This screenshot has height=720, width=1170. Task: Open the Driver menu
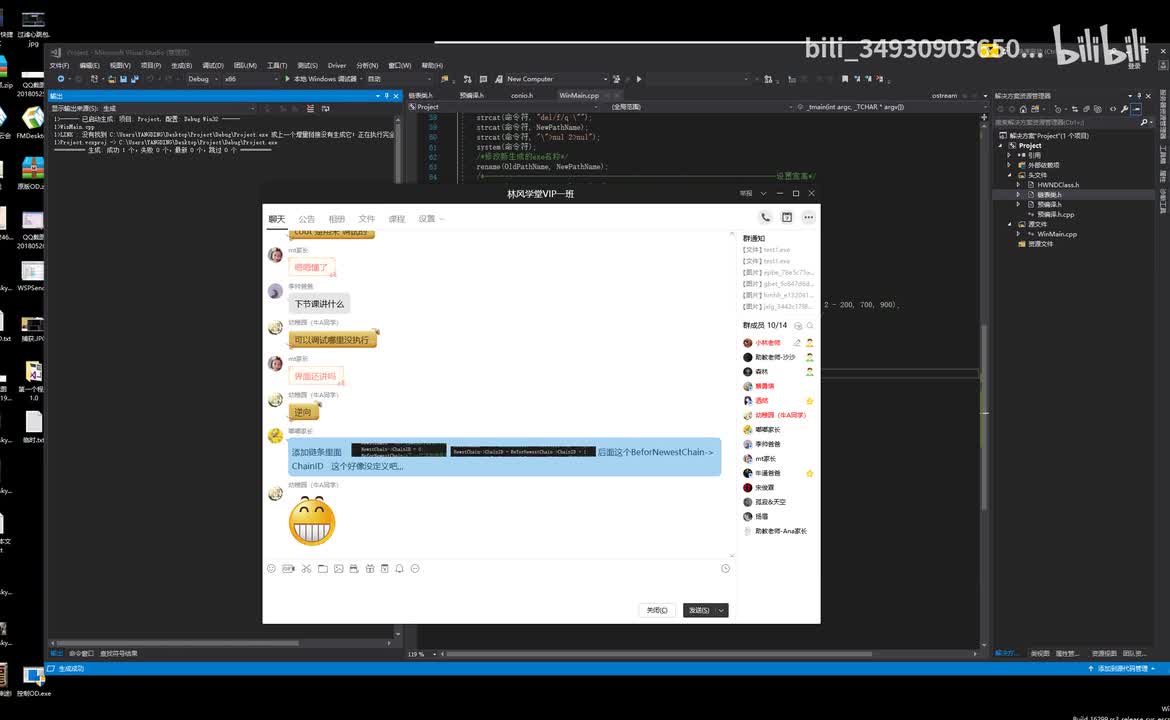337,66
